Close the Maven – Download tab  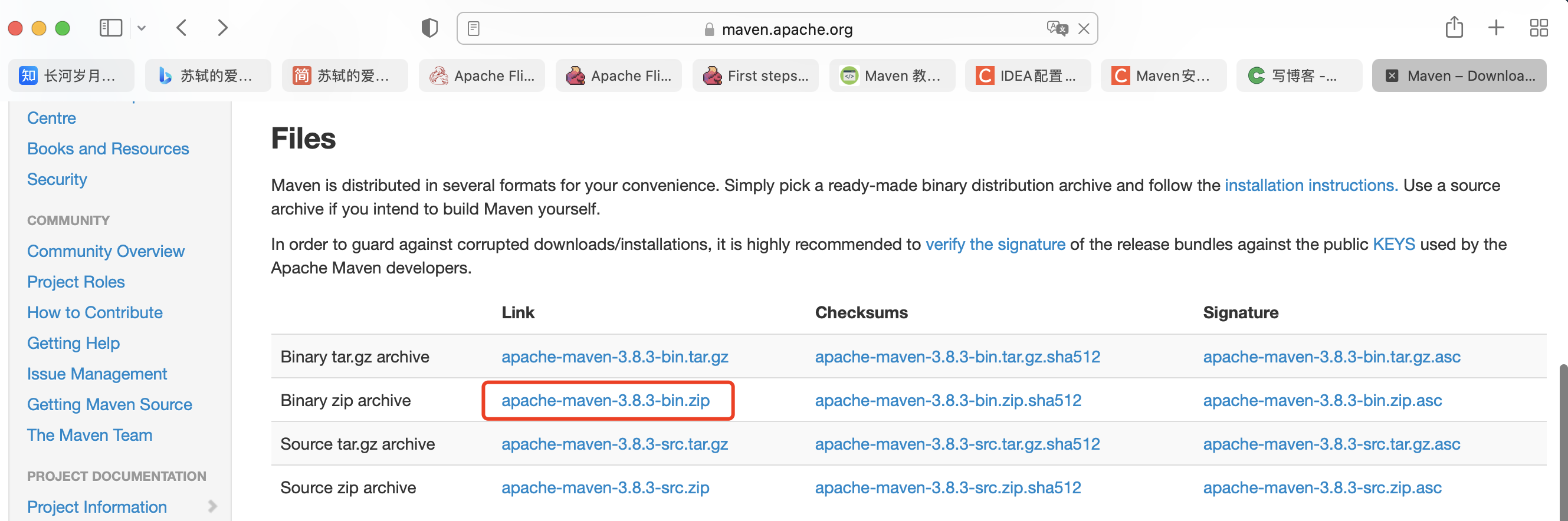(x=1392, y=76)
